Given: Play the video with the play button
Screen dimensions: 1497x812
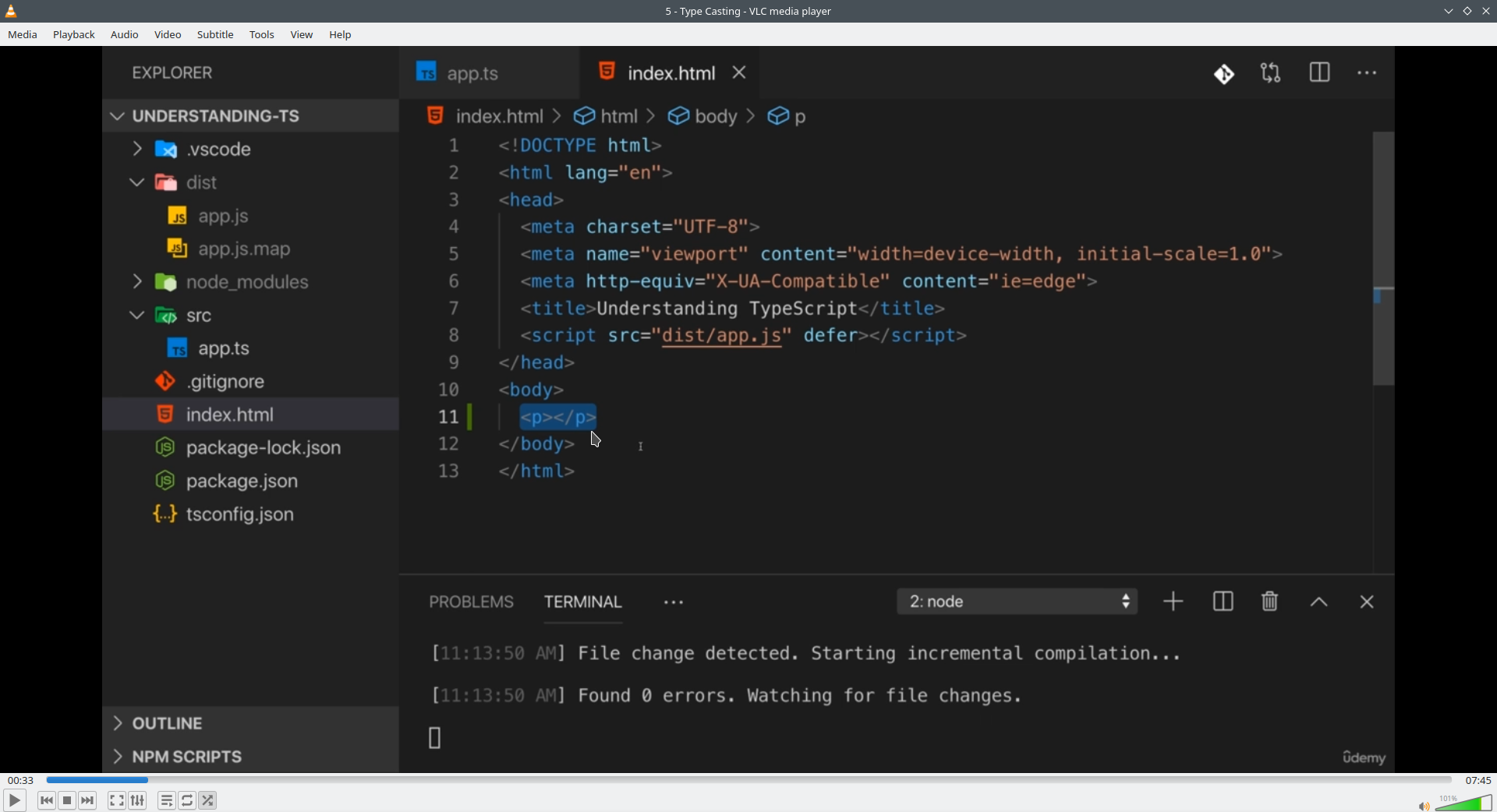Looking at the screenshot, I should click(x=15, y=800).
